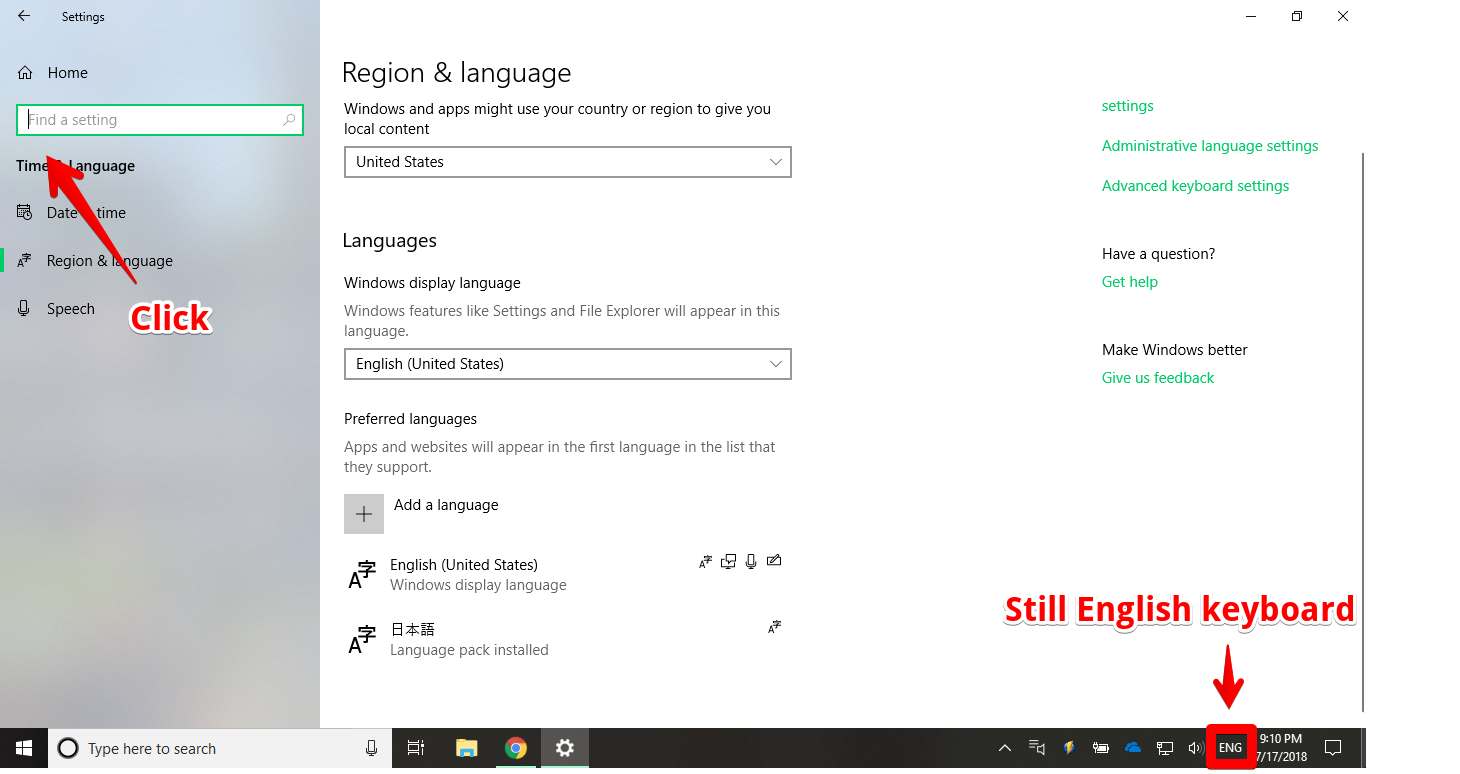The height and width of the screenshot is (774, 1460).
Task: Expand the Windows display language dropdown
Action: (567, 364)
